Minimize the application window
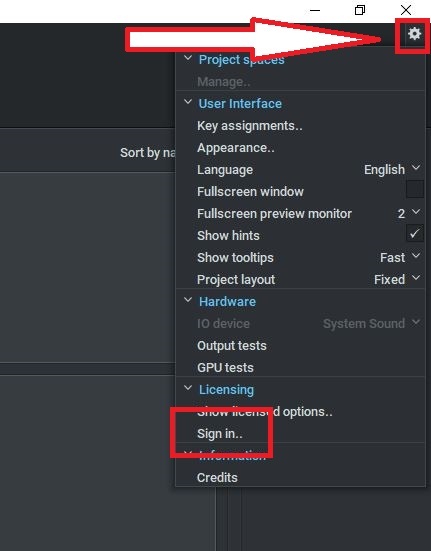This screenshot has height=551, width=431. click(x=315, y=10)
